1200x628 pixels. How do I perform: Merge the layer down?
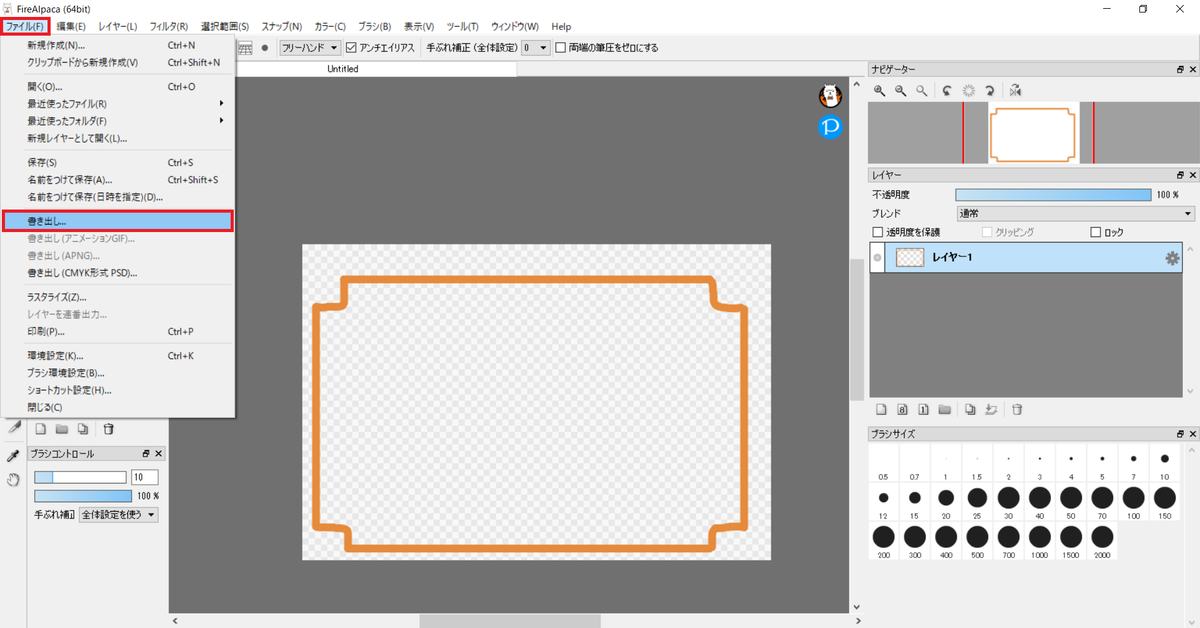pos(991,409)
